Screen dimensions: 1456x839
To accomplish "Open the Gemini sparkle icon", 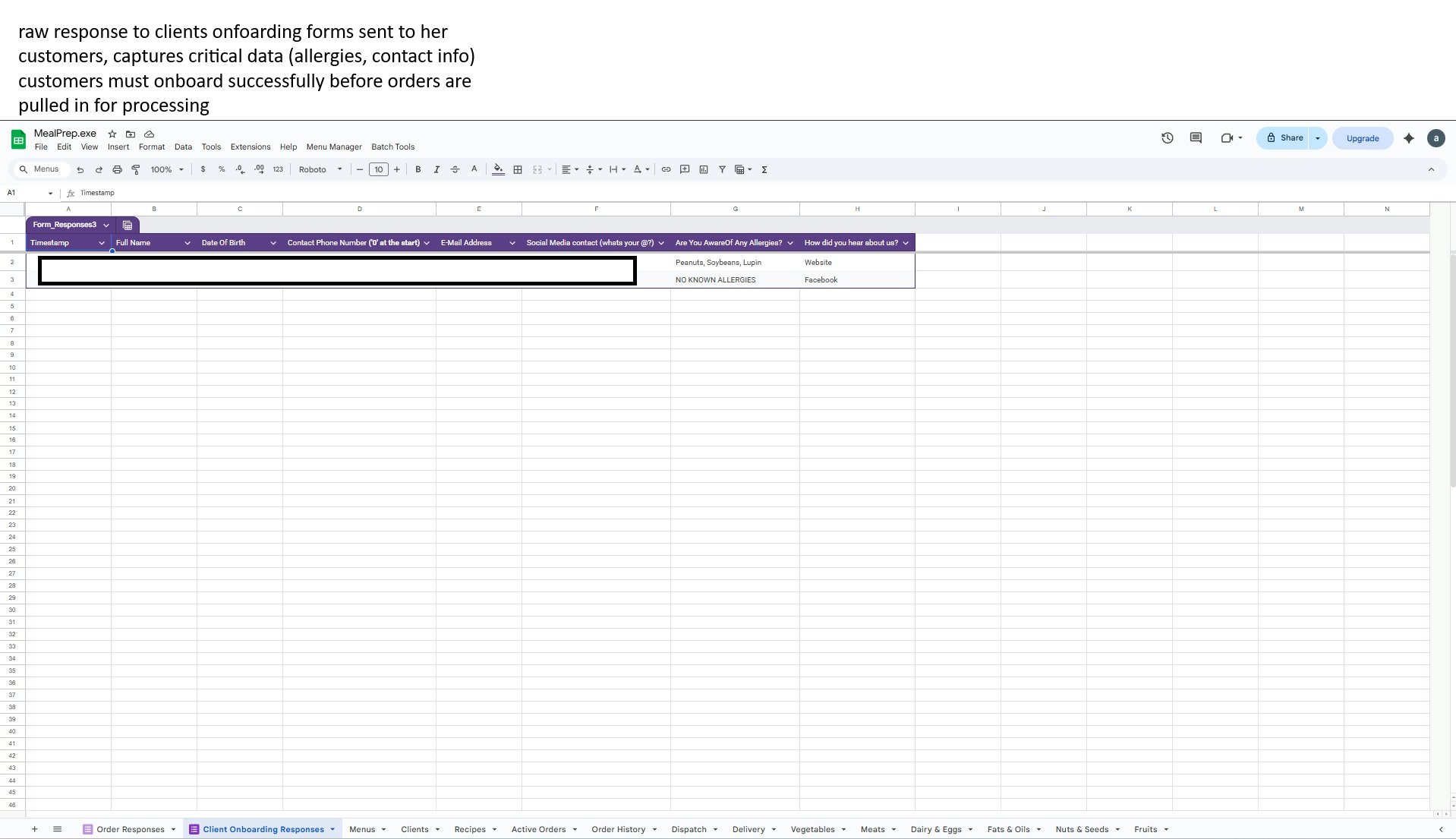I will point(1409,138).
